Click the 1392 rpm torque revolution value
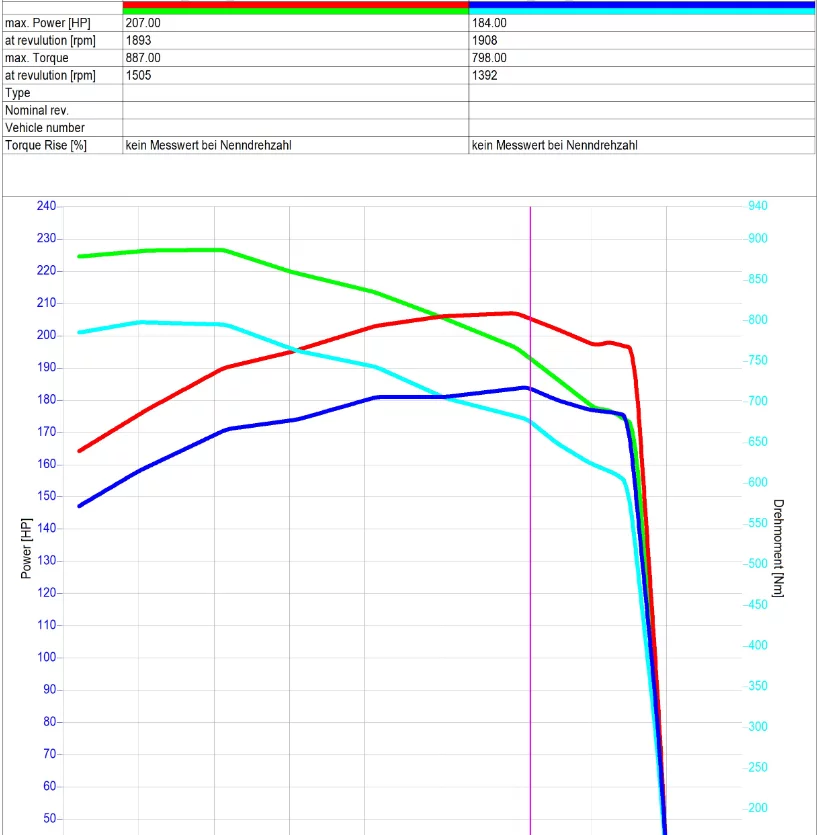This screenshot has height=835, width=817. 485,75
